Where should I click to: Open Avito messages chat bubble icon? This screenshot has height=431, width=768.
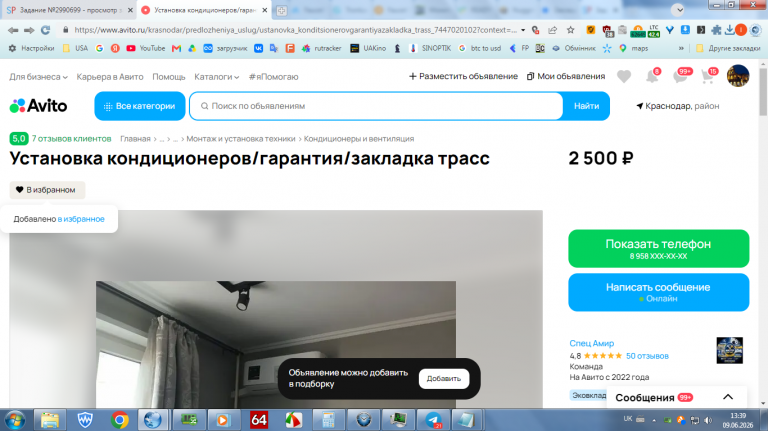[x=681, y=76]
